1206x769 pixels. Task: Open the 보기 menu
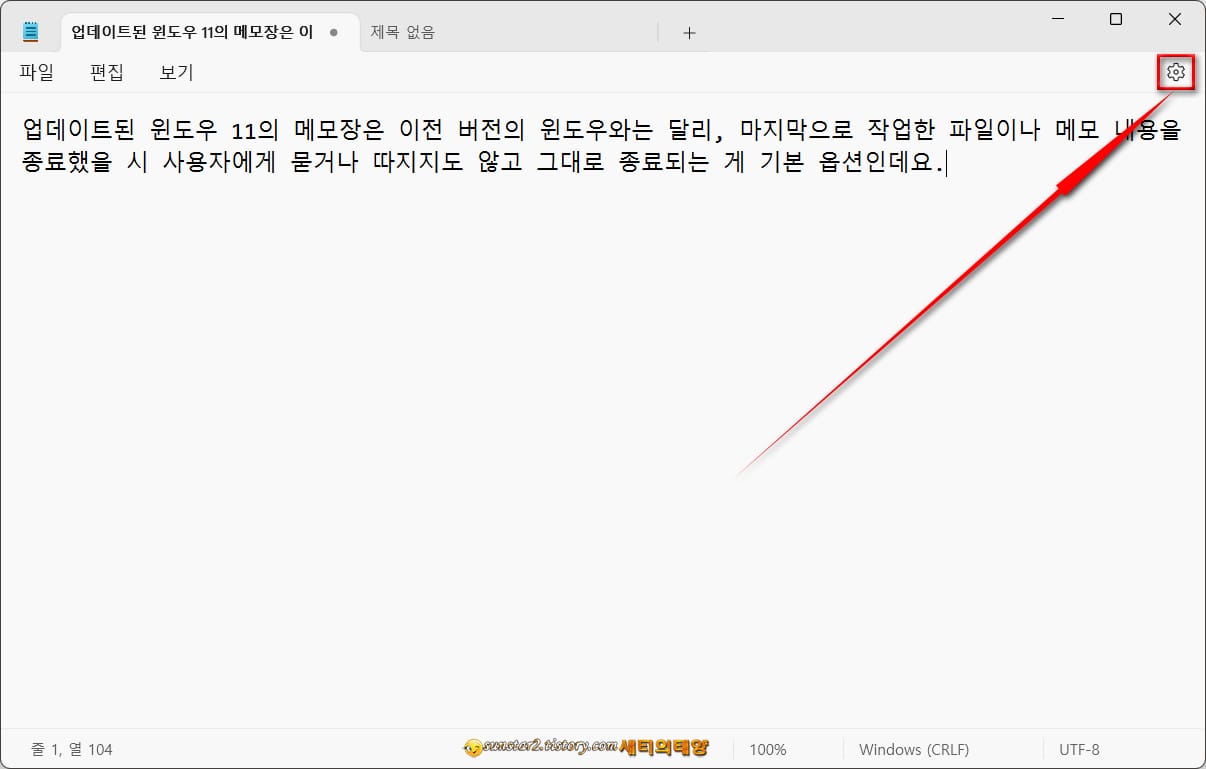[x=175, y=72]
